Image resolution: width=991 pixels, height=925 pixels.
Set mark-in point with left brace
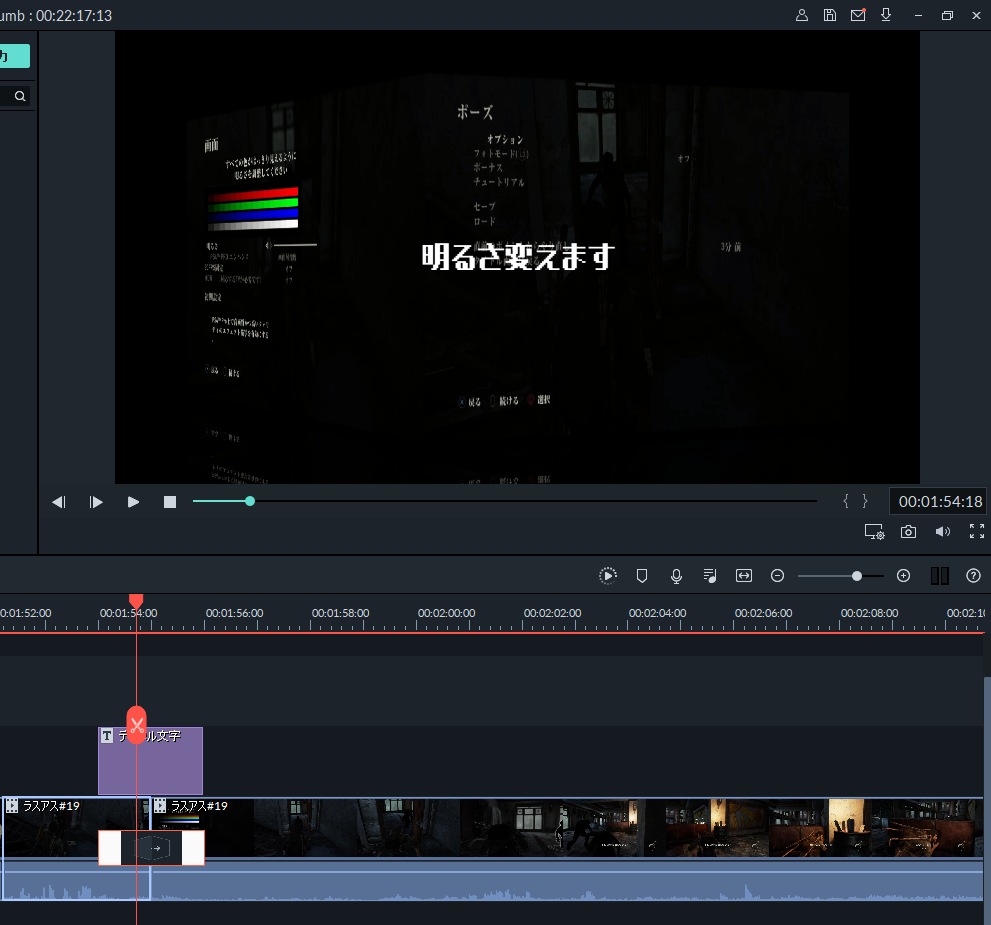[846, 501]
